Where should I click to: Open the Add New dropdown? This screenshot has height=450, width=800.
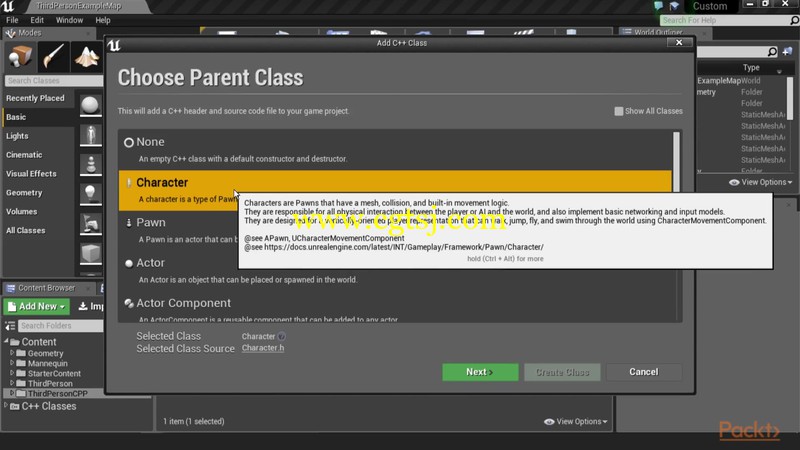pos(37,307)
